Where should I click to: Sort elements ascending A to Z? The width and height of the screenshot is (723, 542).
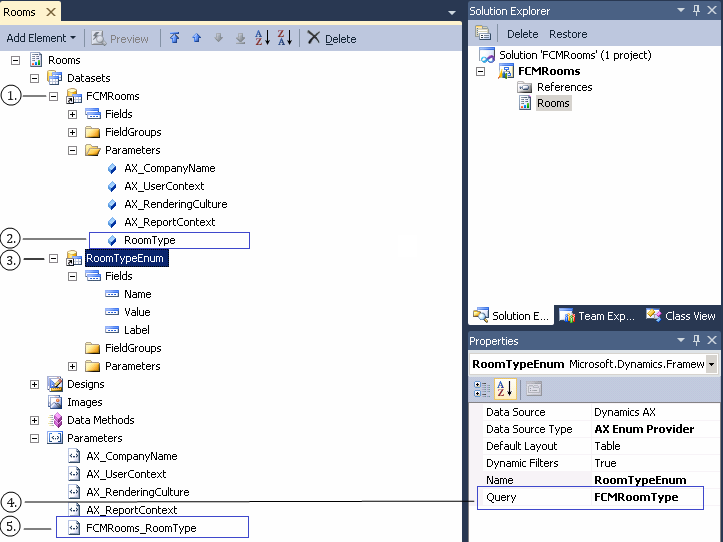(x=262, y=38)
